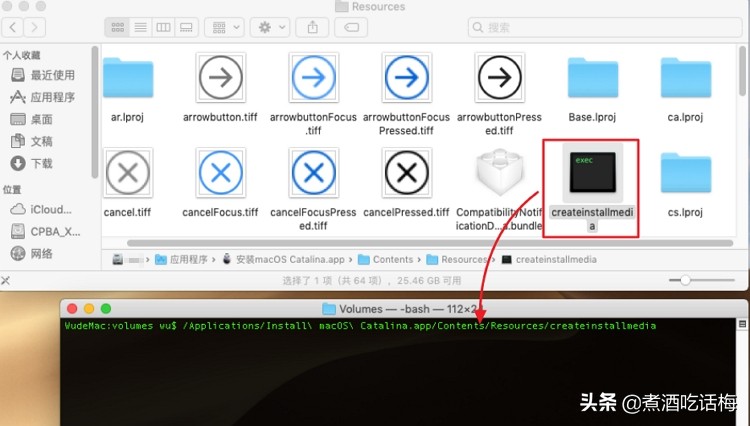Go back in Finder history
The width and height of the screenshot is (750, 426).
[13, 27]
